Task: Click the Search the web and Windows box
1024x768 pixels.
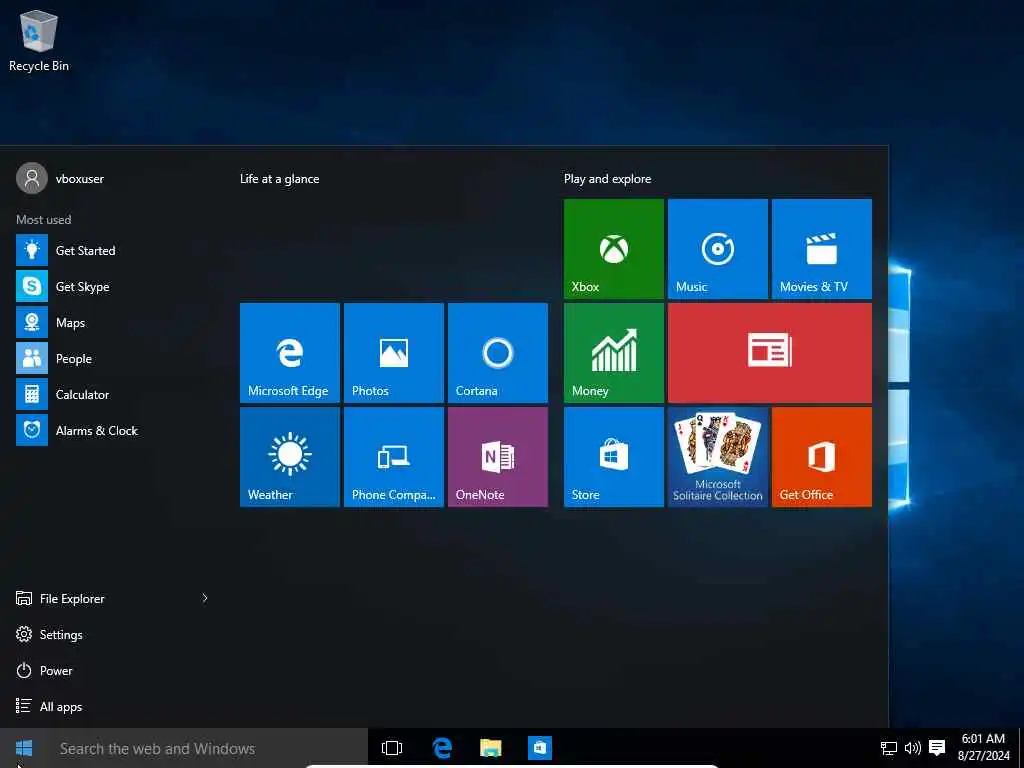Action: [208, 748]
